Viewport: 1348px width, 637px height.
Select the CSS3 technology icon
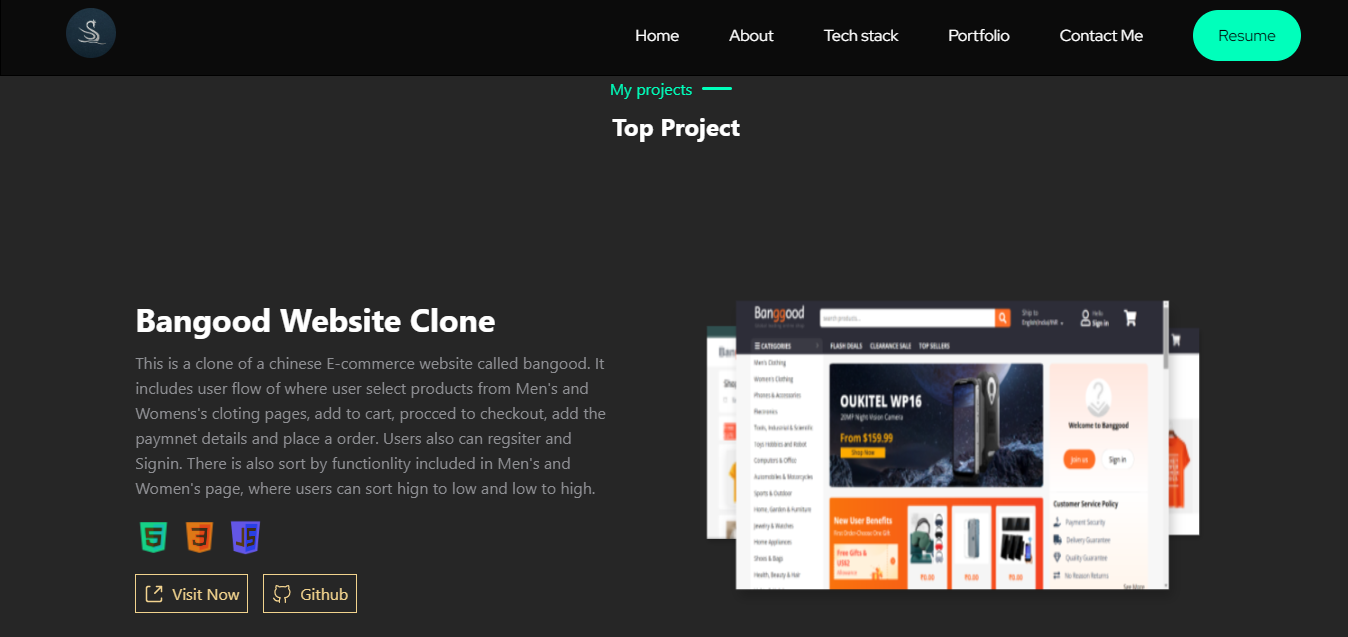(x=199, y=537)
